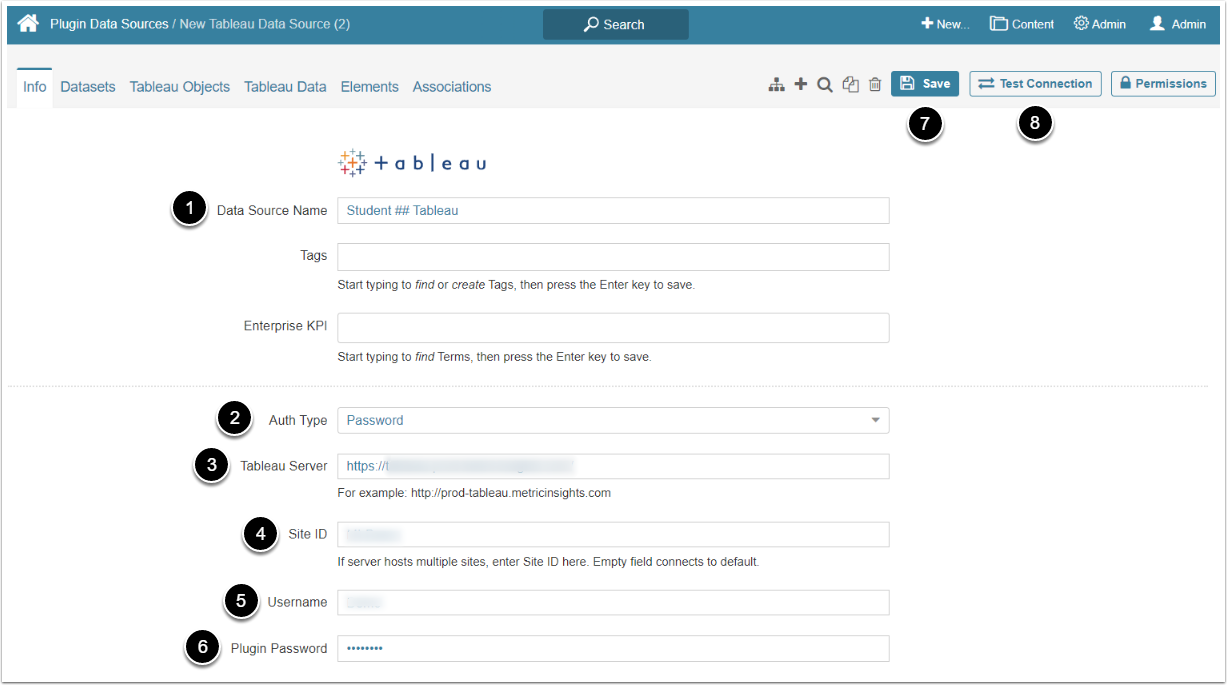Switch to the Tableau Objects tab
This screenshot has width=1227, height=685.
(180, 87)
